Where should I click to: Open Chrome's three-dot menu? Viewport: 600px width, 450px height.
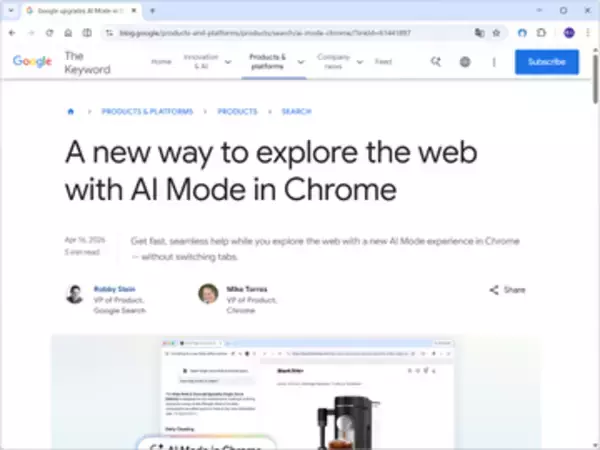pyautogui.click(x=588, y=33)
